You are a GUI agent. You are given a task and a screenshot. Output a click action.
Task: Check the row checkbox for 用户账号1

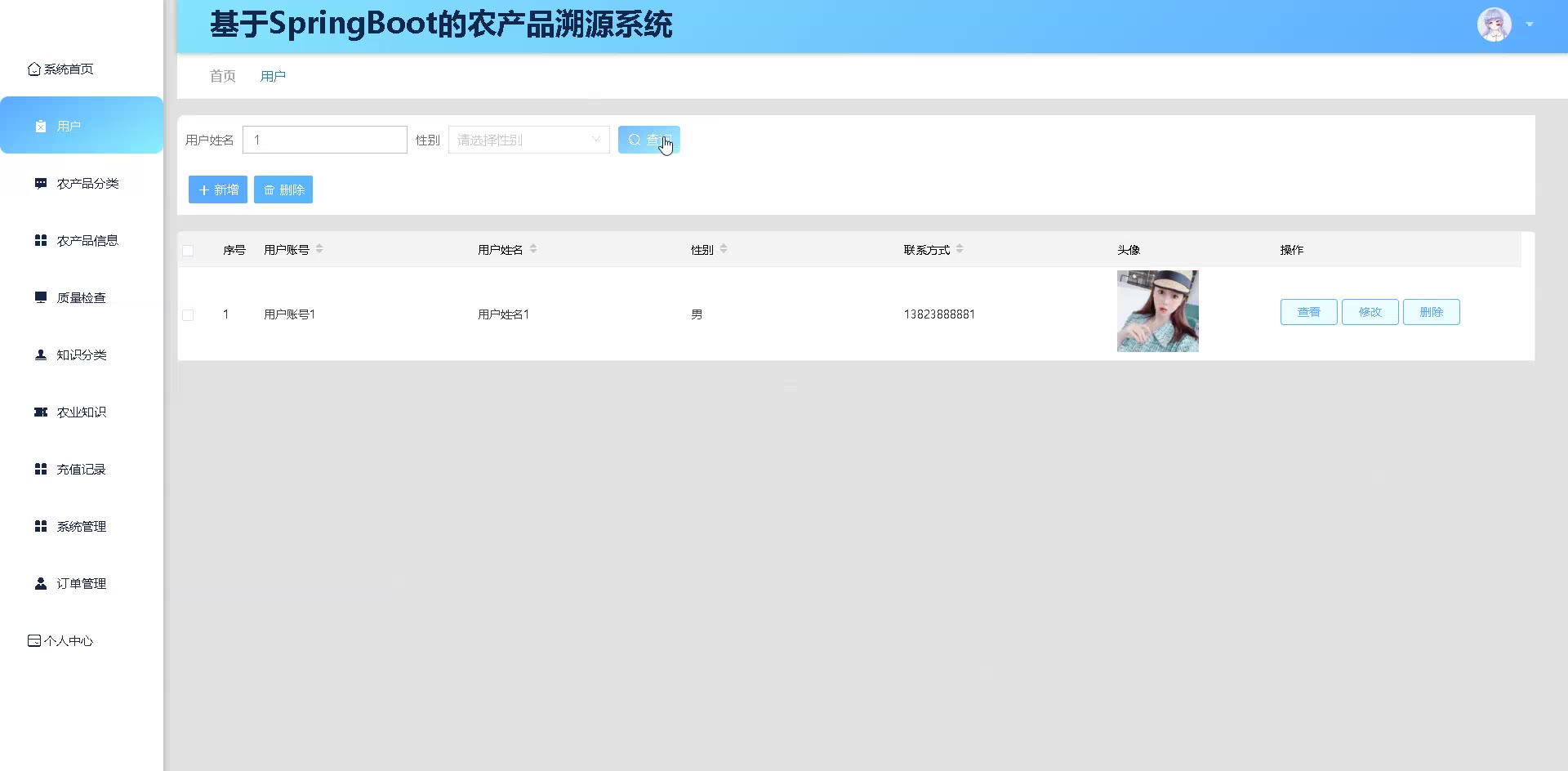point(188,315)
